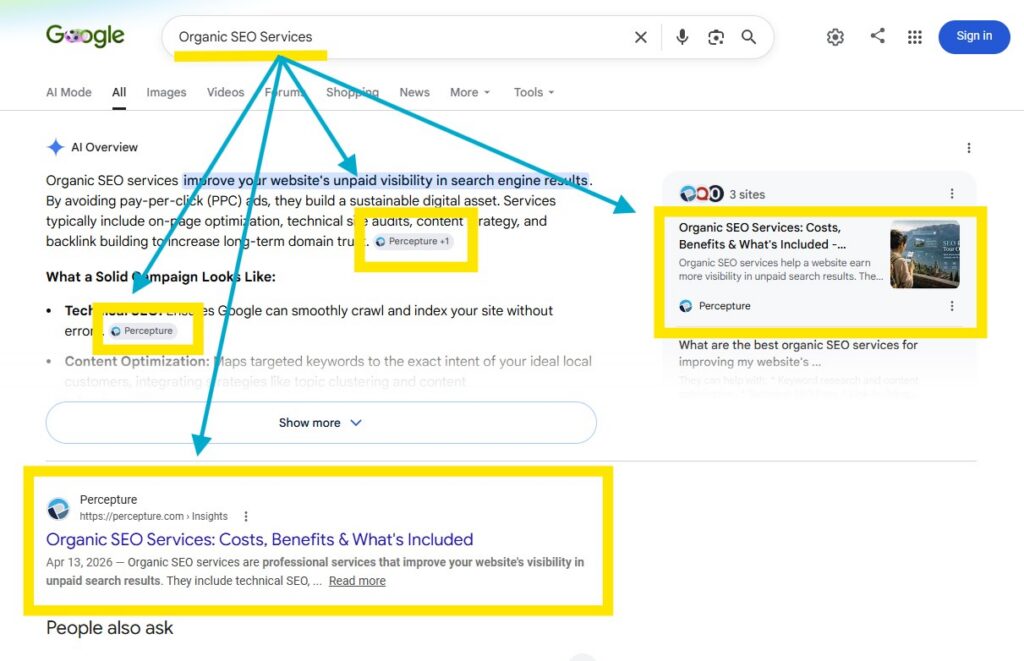Open the Google apps grid icon

(915, 37)
